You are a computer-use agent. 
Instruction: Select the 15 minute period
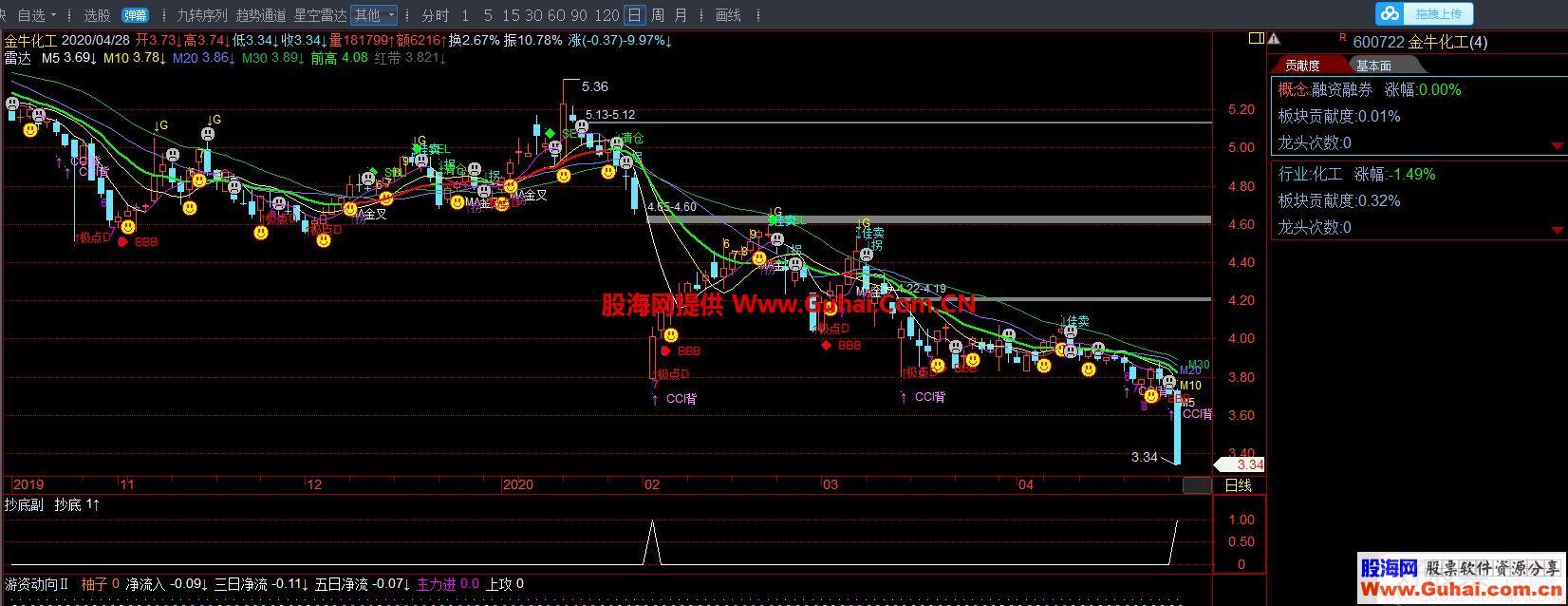pyautogui.click(x=511, y=15)
